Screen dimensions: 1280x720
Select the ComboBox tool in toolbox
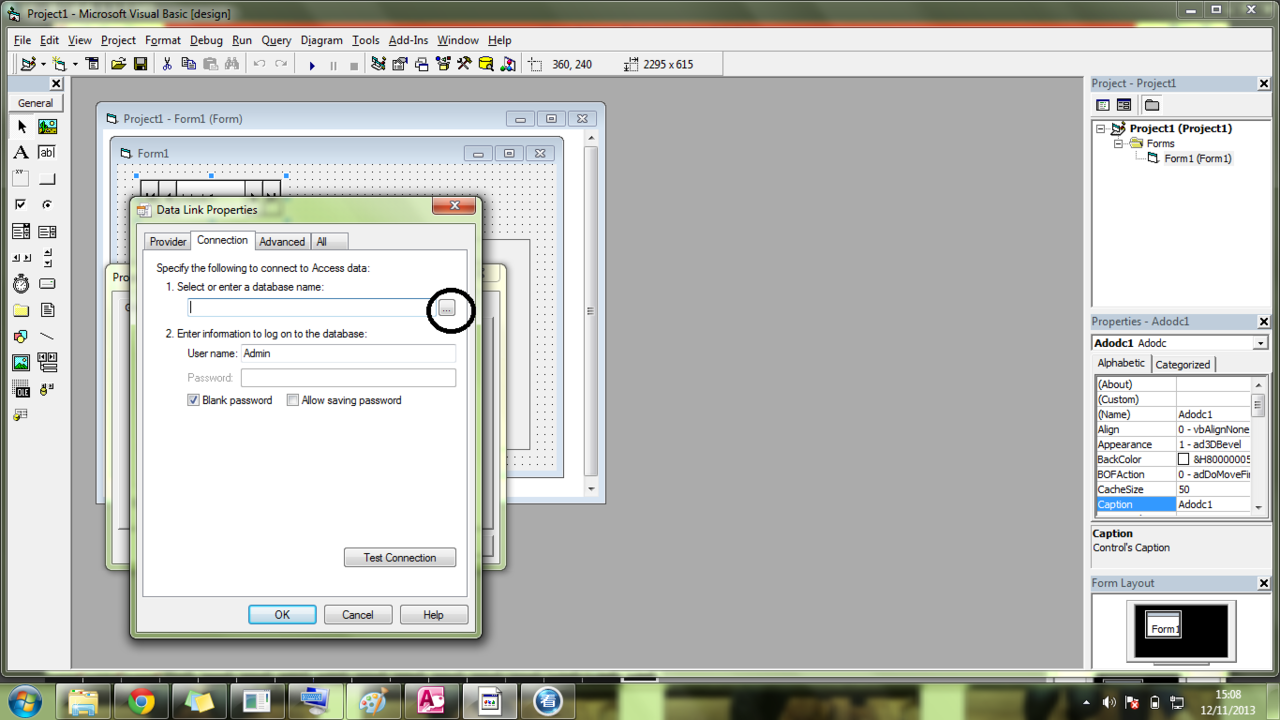(21, 231)
